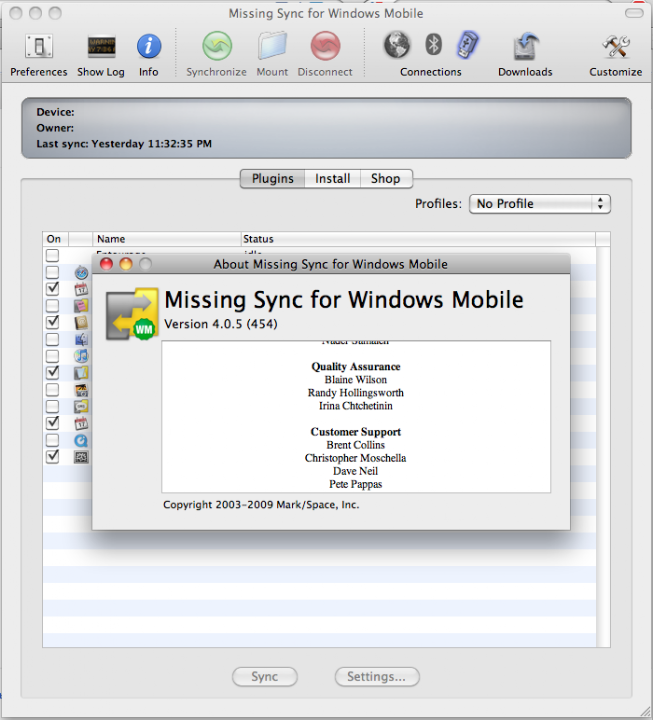The height and width of the screenshot is (720, 653).
Task: Select the folder sync plugin icon
Action: coord(81,373)
